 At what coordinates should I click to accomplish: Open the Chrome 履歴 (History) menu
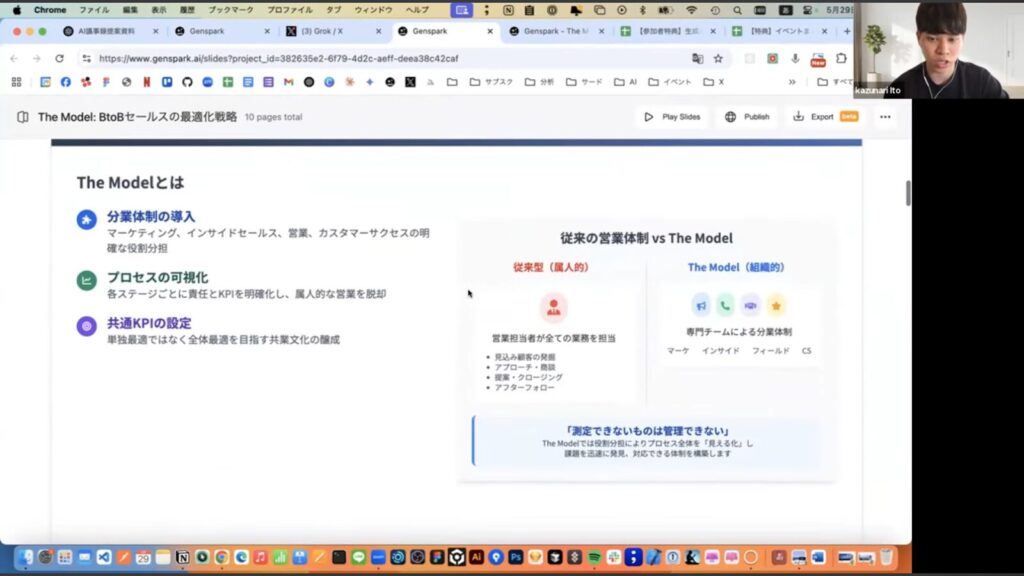tap(188, 9)
